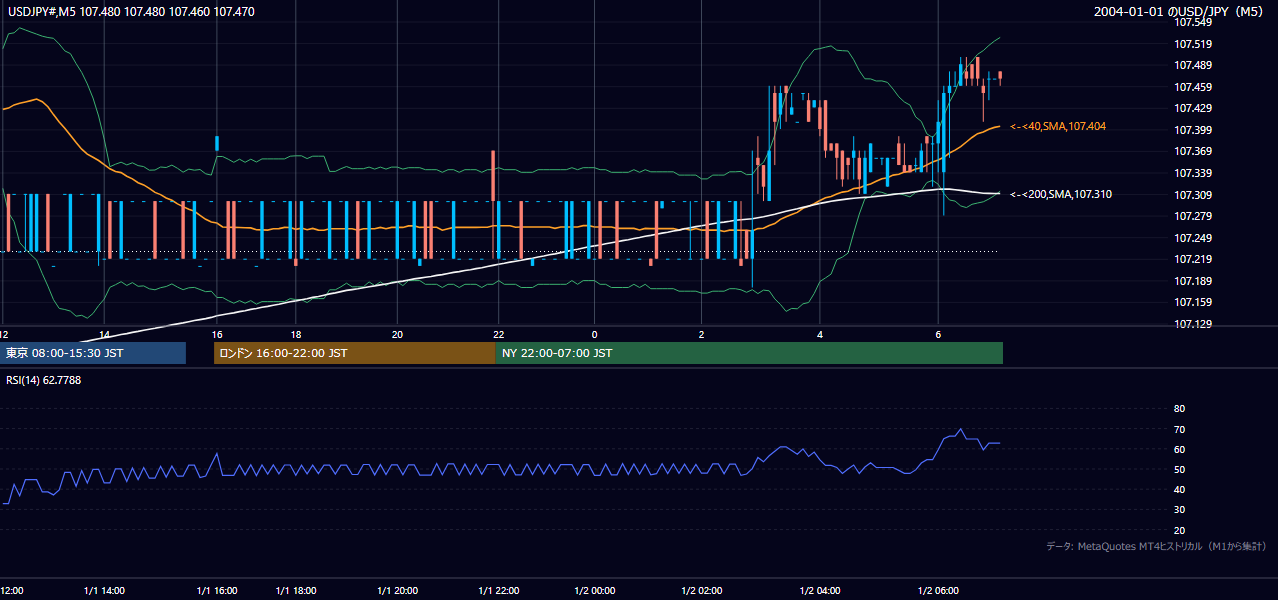Image resolution: width=1278 pixels, height=600 pixels.
Task: Click the '1/2 00:00' bottom time label
Action: [595, 590]
